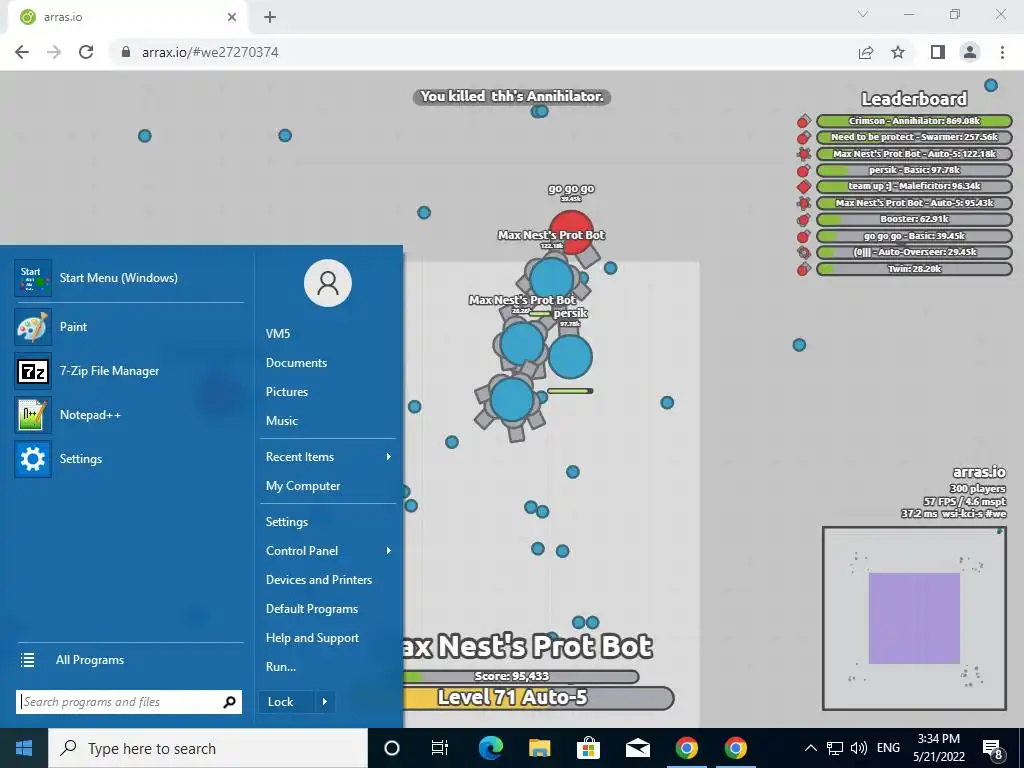Viewport: 1024px width, 768px height.
Task: Click the Level 71 Auto-5 bar
Action: tap(538, 698)
